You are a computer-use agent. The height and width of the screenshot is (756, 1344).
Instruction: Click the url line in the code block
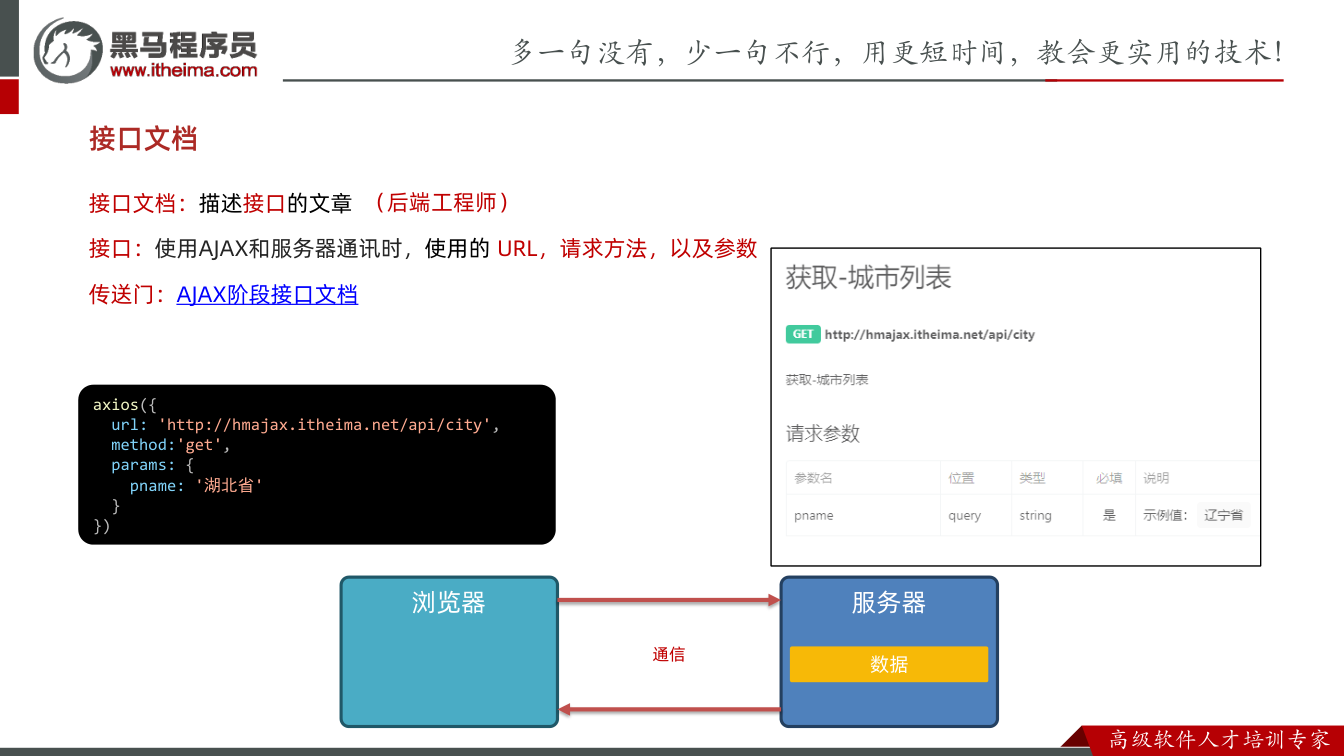point(305,425)
